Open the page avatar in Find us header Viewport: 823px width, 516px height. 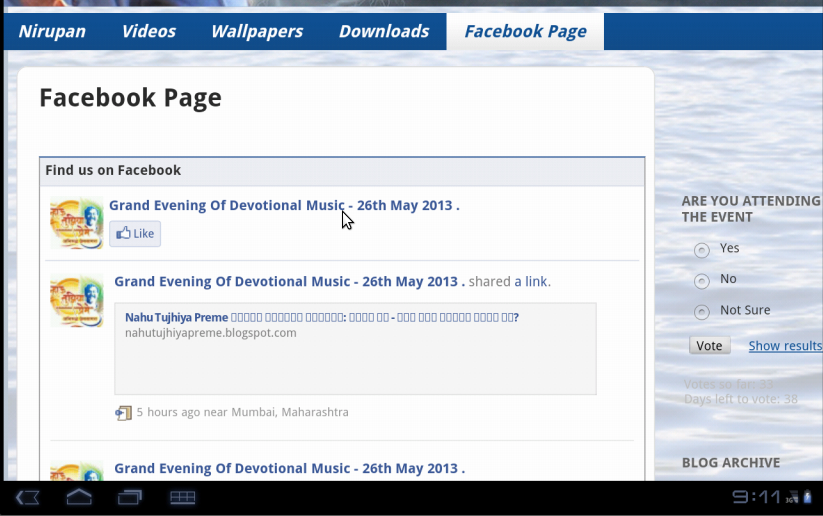tap(77, 223)
